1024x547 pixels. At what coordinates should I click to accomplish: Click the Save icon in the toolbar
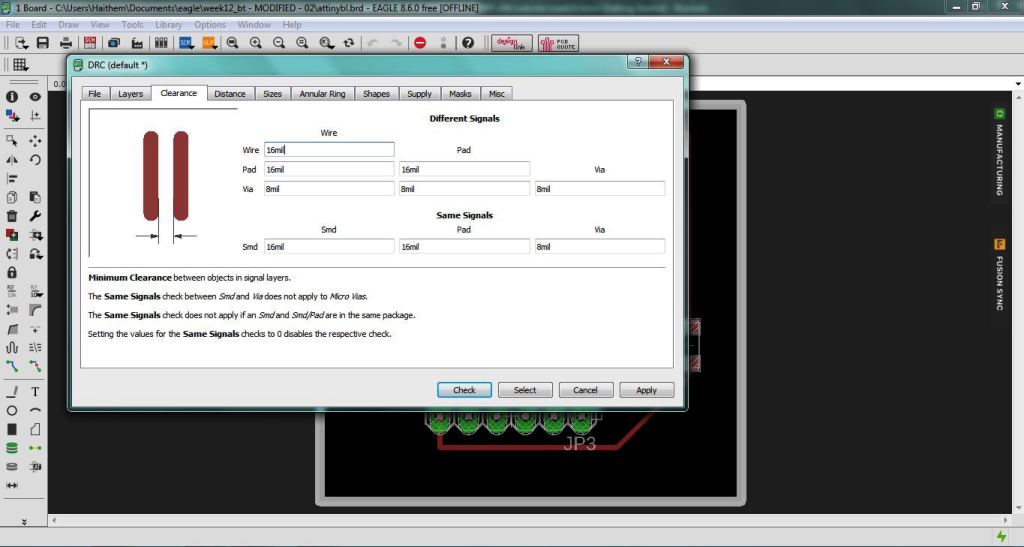coord(43,43)
